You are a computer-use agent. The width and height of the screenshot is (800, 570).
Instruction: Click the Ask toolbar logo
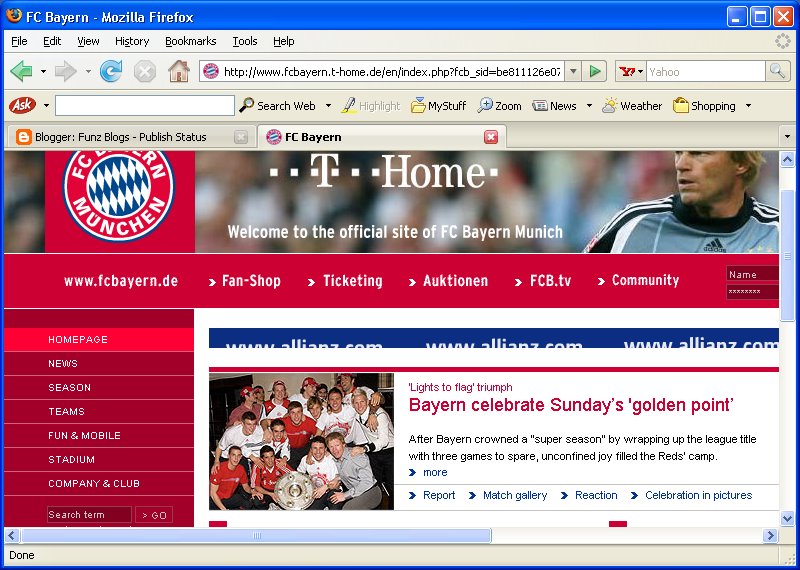point(22,106)
